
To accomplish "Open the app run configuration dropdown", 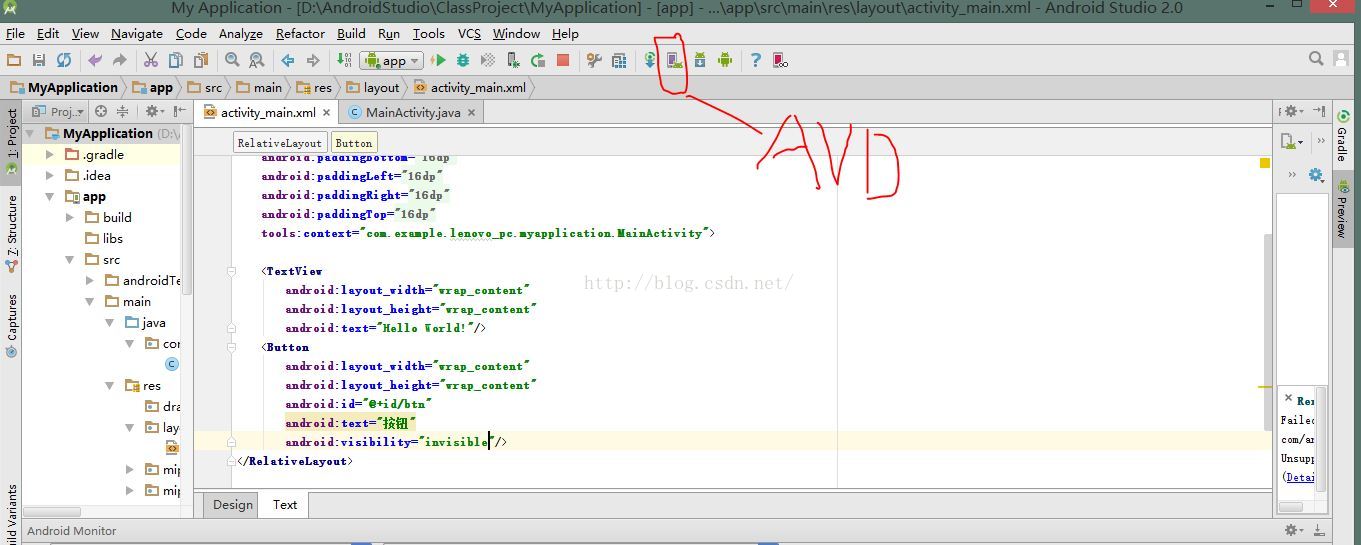I will pyautogui.click(x=393, y=60).
